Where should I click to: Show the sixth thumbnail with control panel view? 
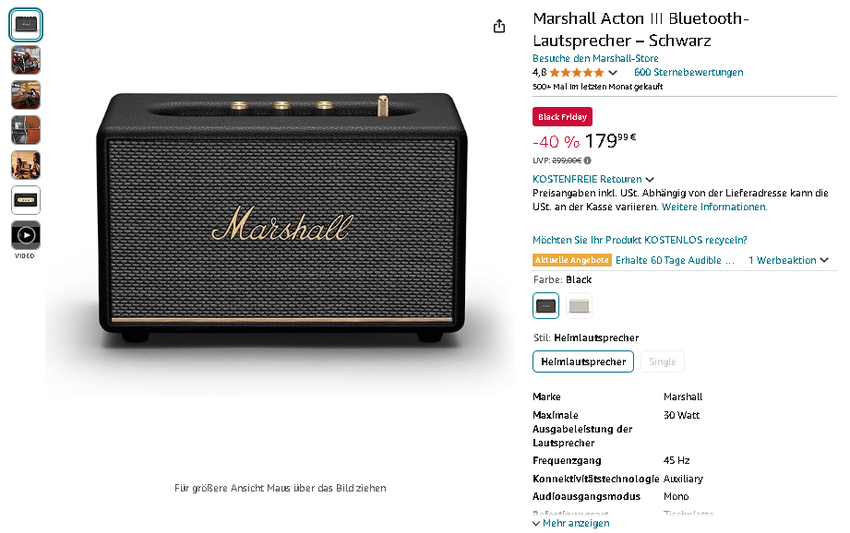coord(26,200)
